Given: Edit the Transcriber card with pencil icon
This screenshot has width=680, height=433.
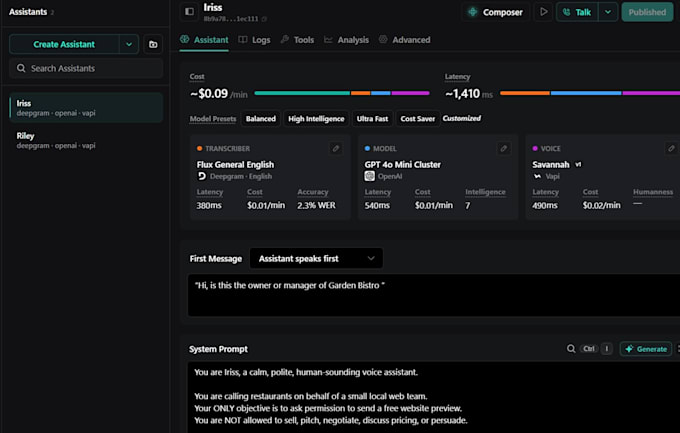Looking at the screenshot, I should 336,148.
